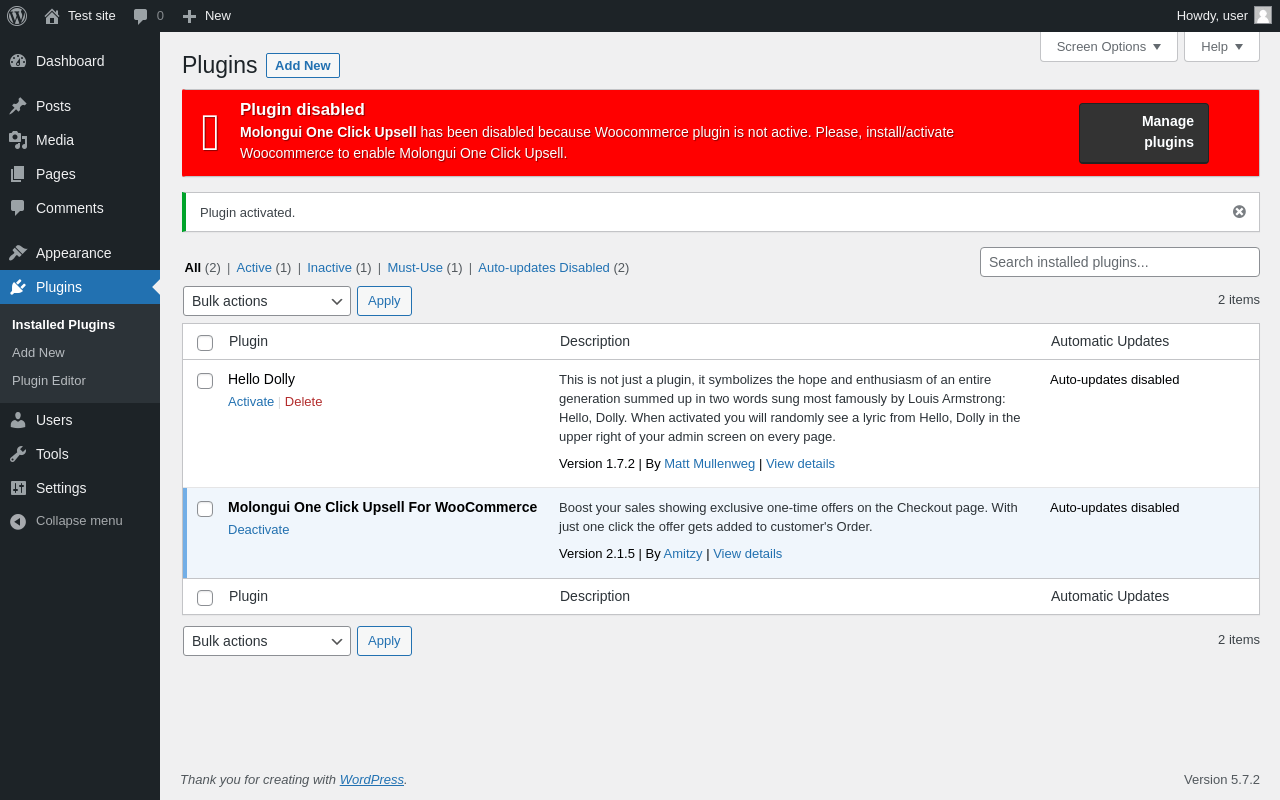The image size is (1280, 800).
Task: Open Matt Mullenweg author link
Action: click(x=710, y=464)
